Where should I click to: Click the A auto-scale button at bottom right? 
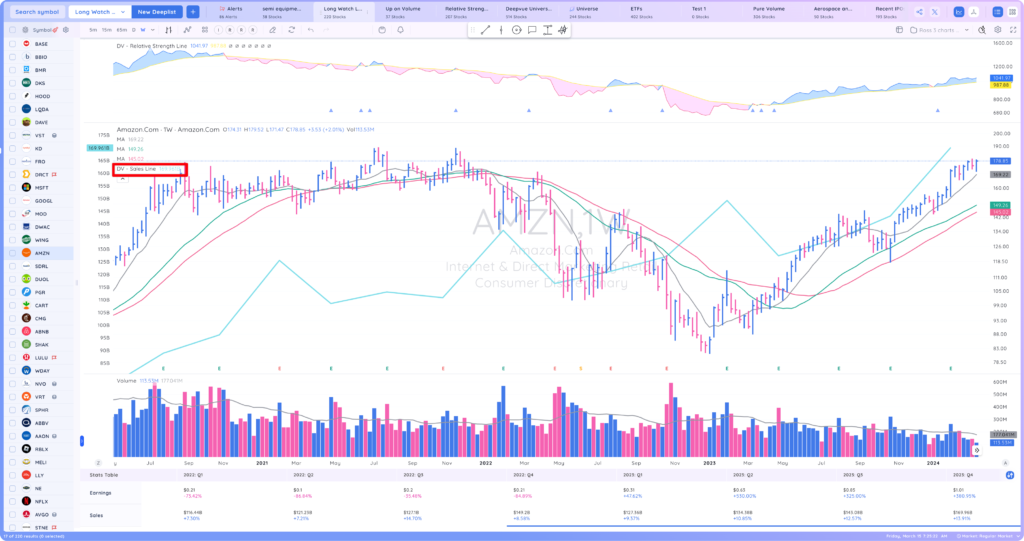point(1006,463)
